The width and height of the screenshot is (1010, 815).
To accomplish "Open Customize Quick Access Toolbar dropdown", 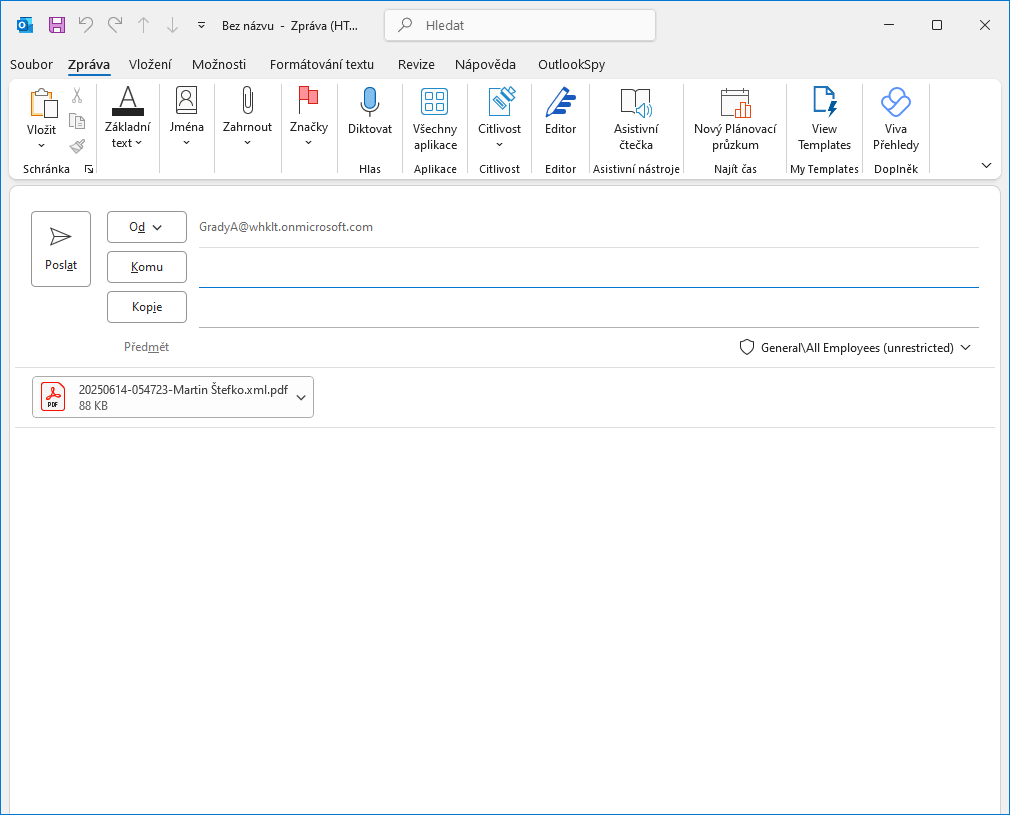I will 202,25.
